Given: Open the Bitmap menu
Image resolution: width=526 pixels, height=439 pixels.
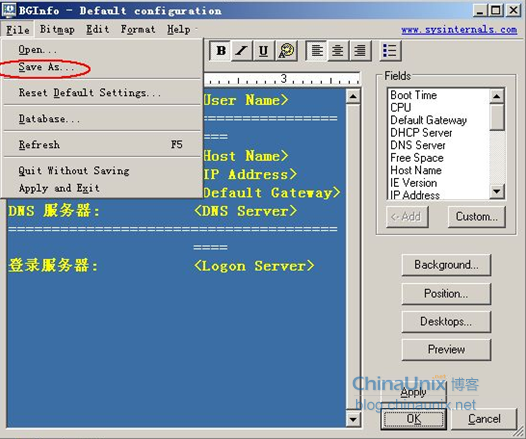Looking at the screenshot, I should [x=57, y=30].
